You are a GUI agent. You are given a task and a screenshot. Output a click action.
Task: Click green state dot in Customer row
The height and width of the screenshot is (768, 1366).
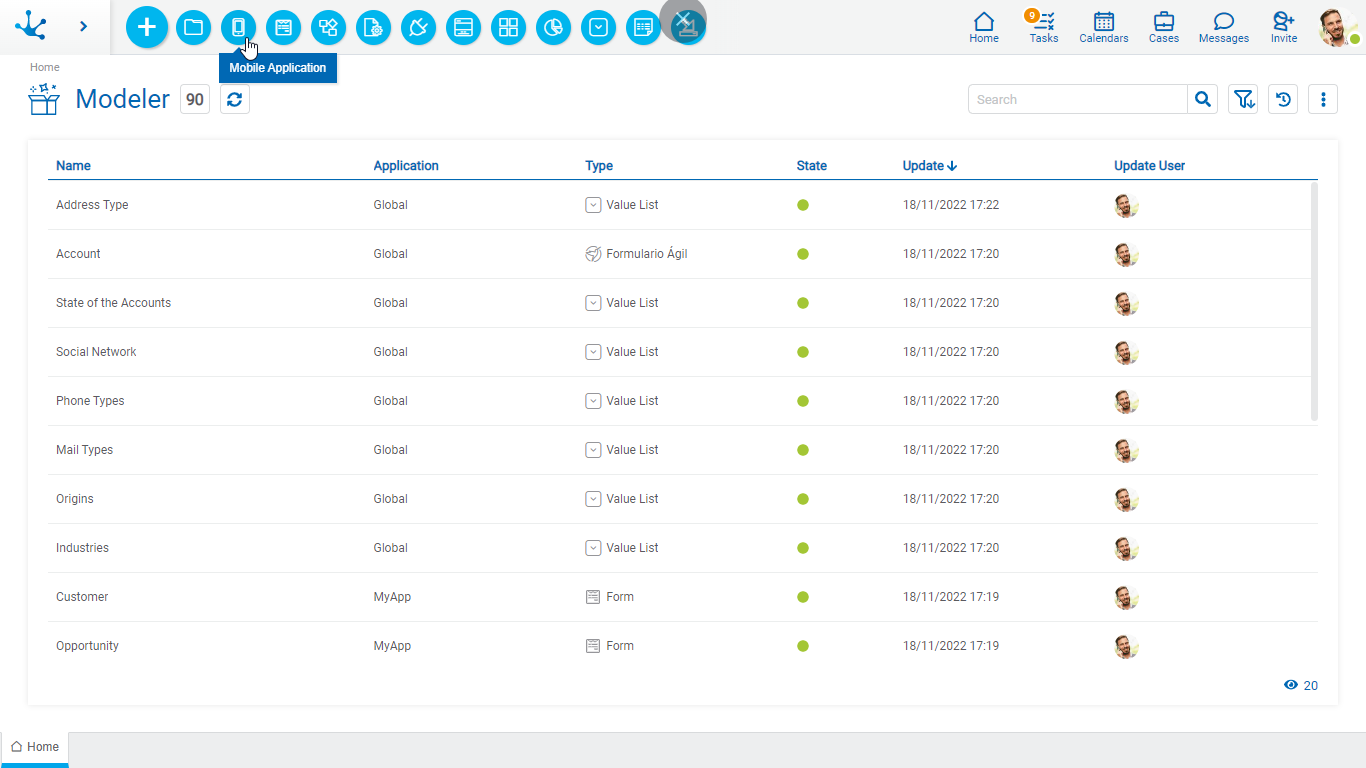[x=803, y=597]
